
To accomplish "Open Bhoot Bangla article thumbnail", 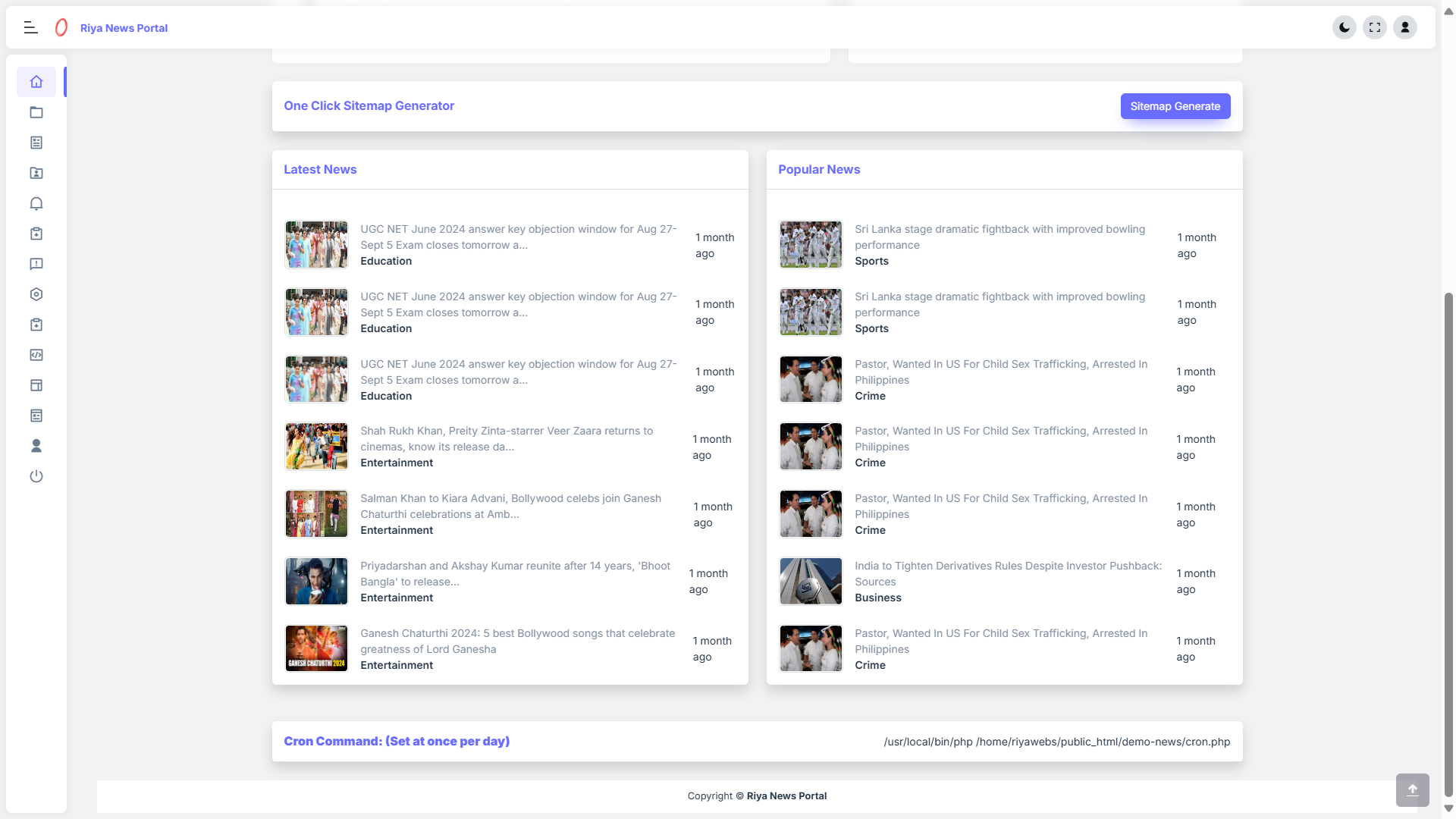I will (x=316, y=581).
